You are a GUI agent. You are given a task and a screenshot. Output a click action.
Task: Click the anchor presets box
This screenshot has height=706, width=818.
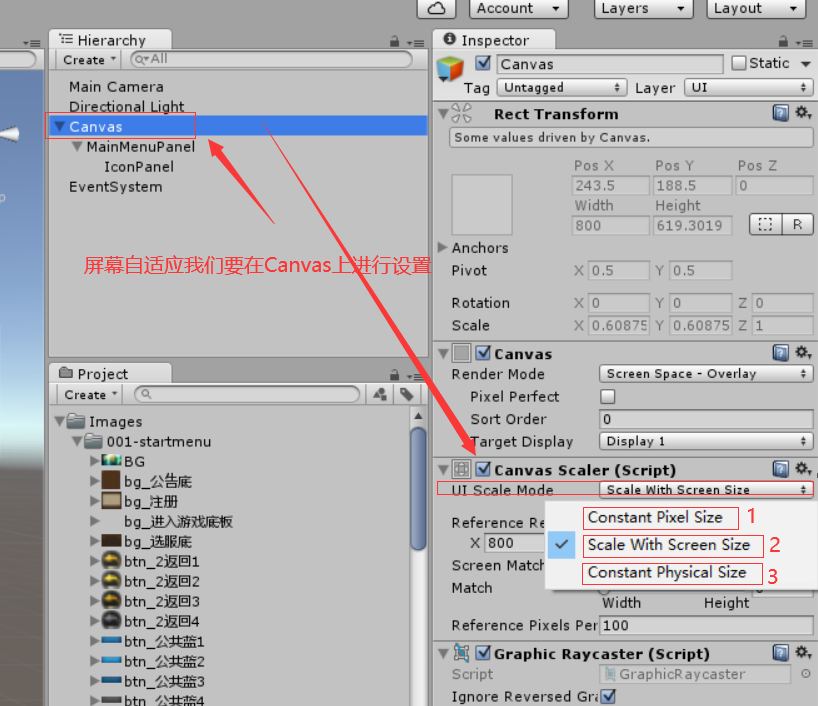pos(482,205)
